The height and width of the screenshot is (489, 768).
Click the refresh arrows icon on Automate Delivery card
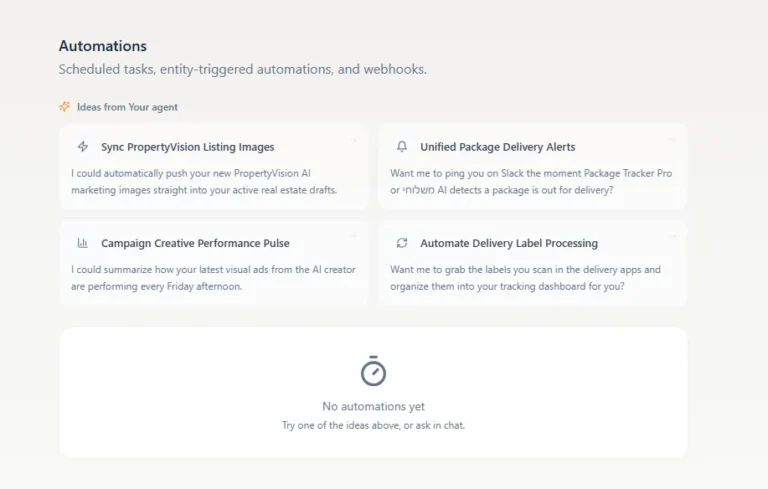(x=402, y=243)
